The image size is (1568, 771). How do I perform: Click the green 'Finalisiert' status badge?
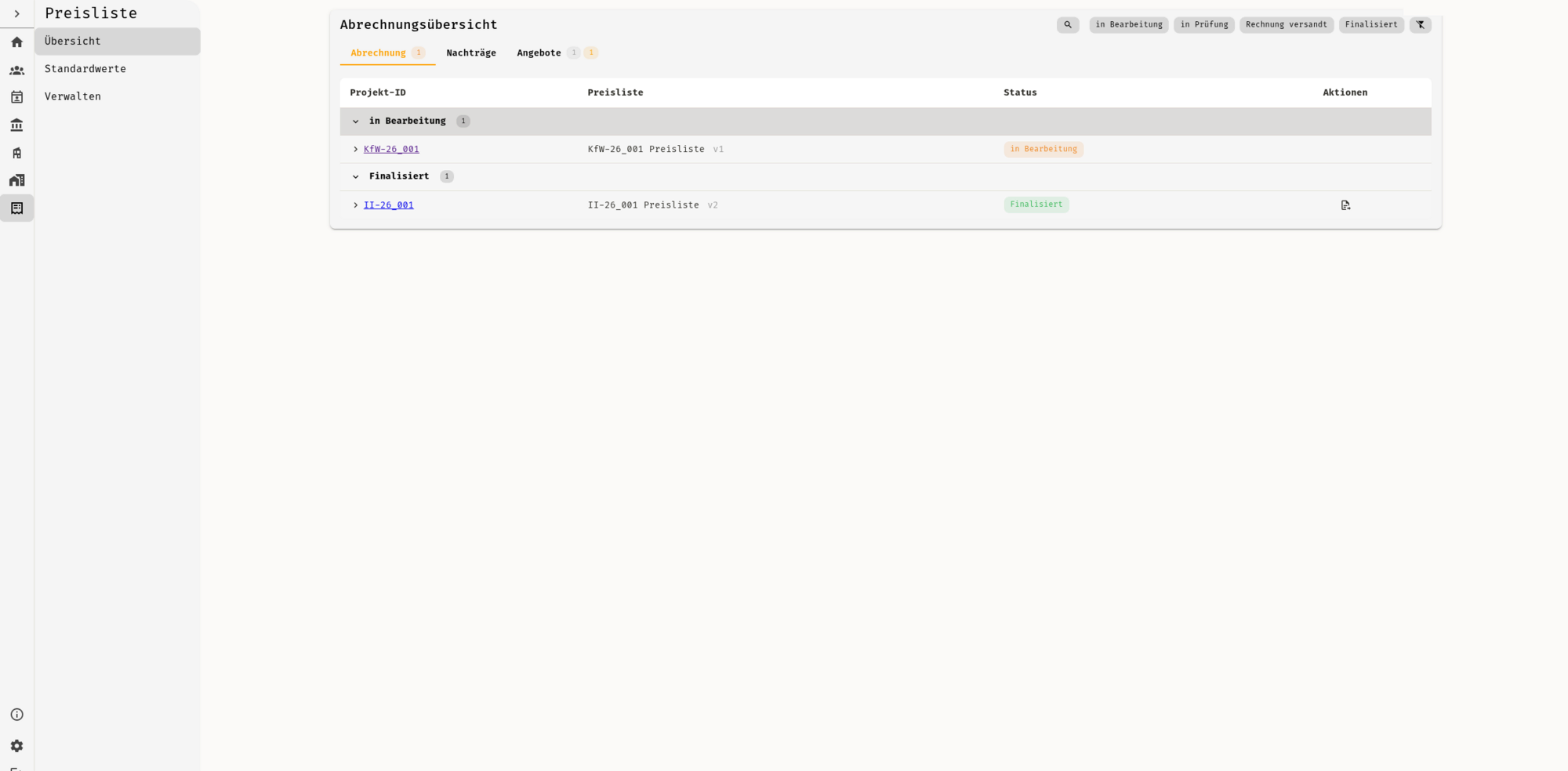1036,205
